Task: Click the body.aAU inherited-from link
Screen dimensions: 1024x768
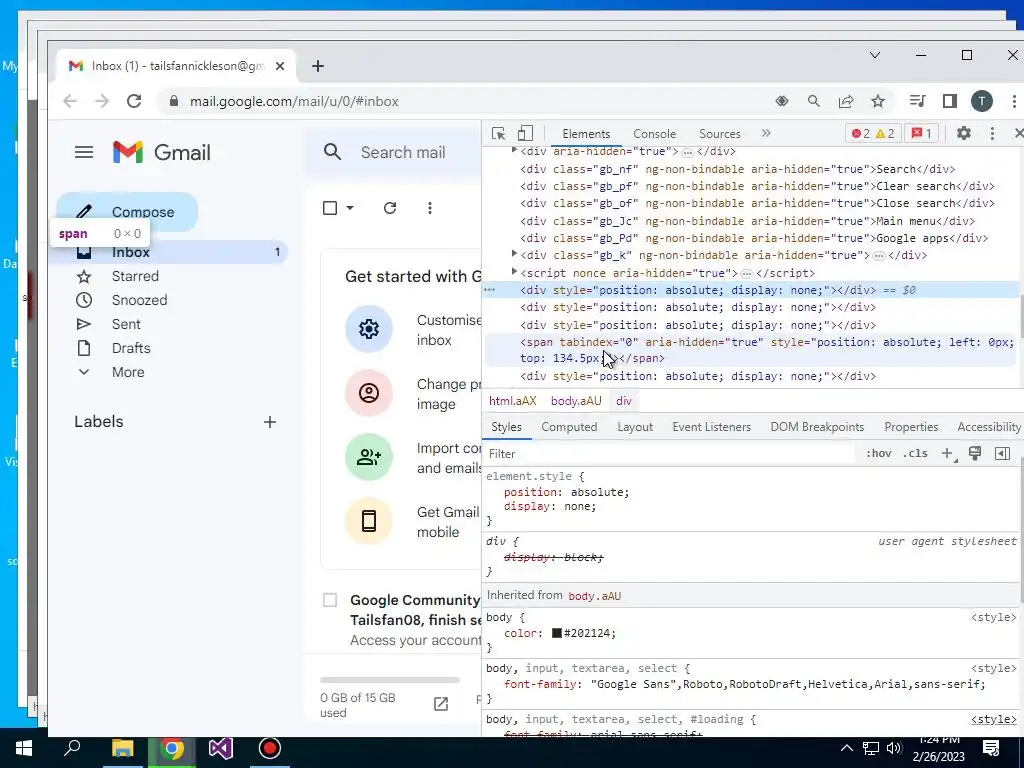Action: [594, 596]
